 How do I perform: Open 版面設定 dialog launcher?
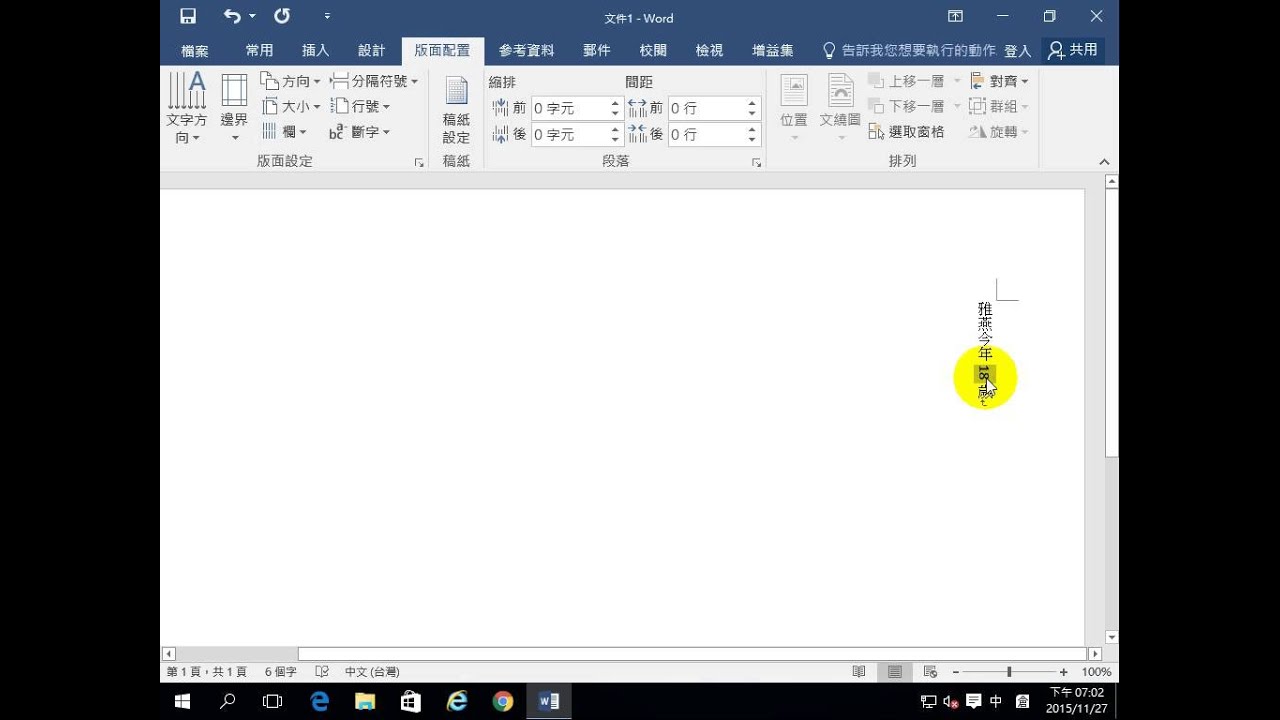tap(419, 162)
